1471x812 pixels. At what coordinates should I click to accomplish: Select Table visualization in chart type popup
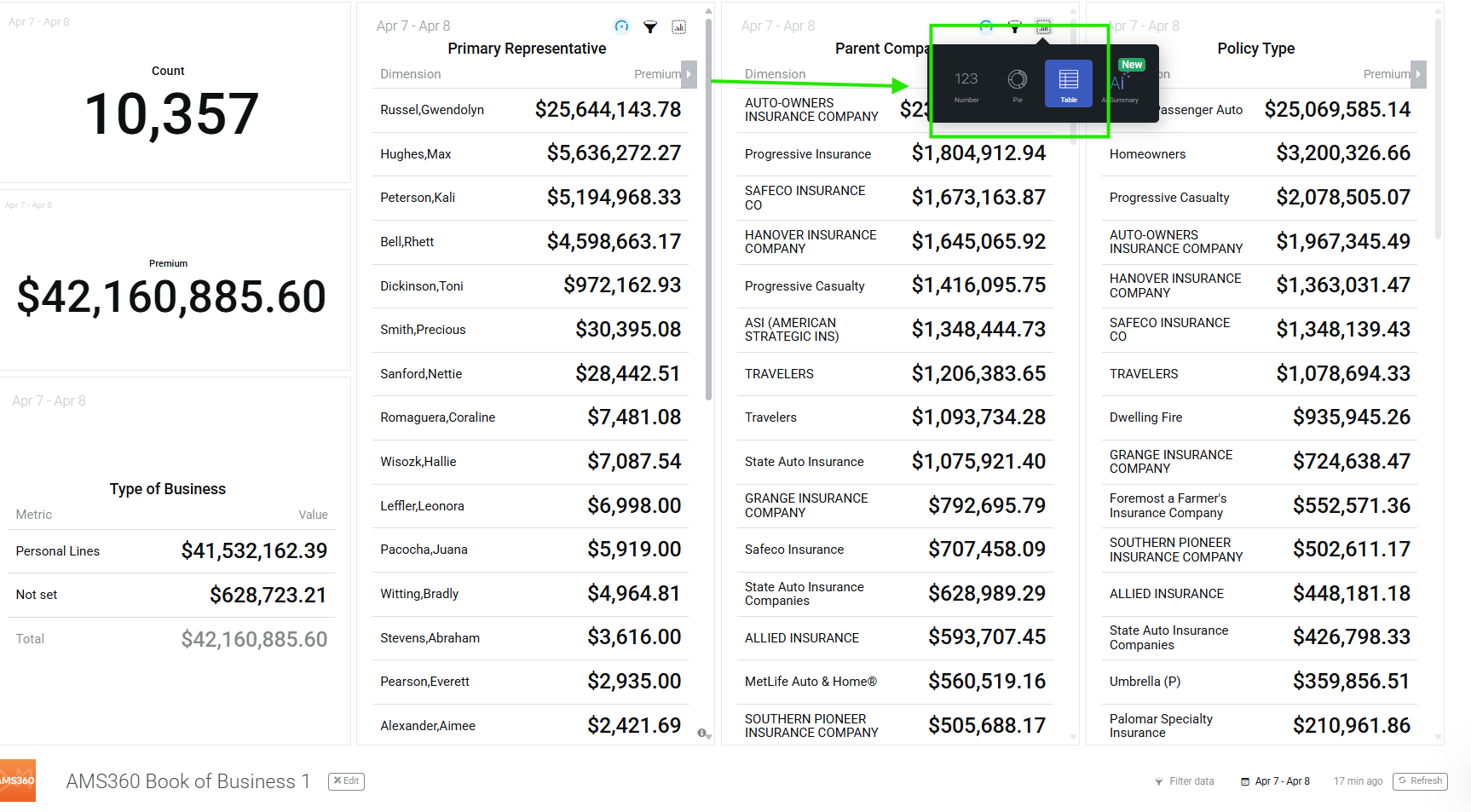point(1069,84)
